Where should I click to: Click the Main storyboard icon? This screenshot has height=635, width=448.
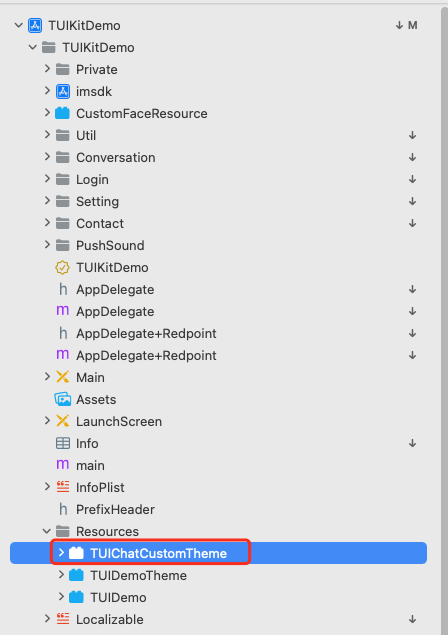62,377
